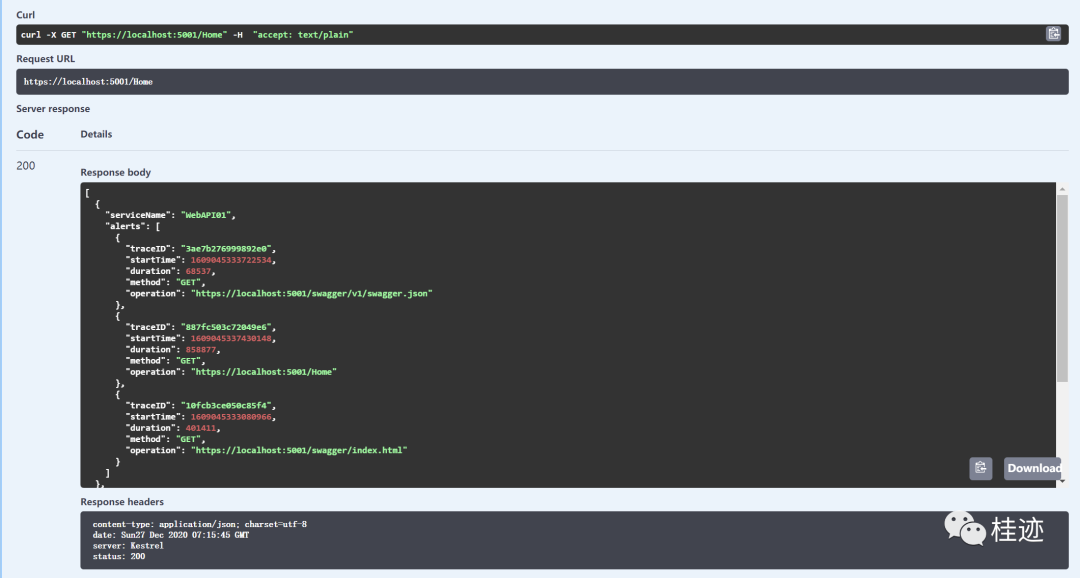This screenshot has width=1080, height=578.
Task: Click the Details column header
Action: (x=96, y=134)
